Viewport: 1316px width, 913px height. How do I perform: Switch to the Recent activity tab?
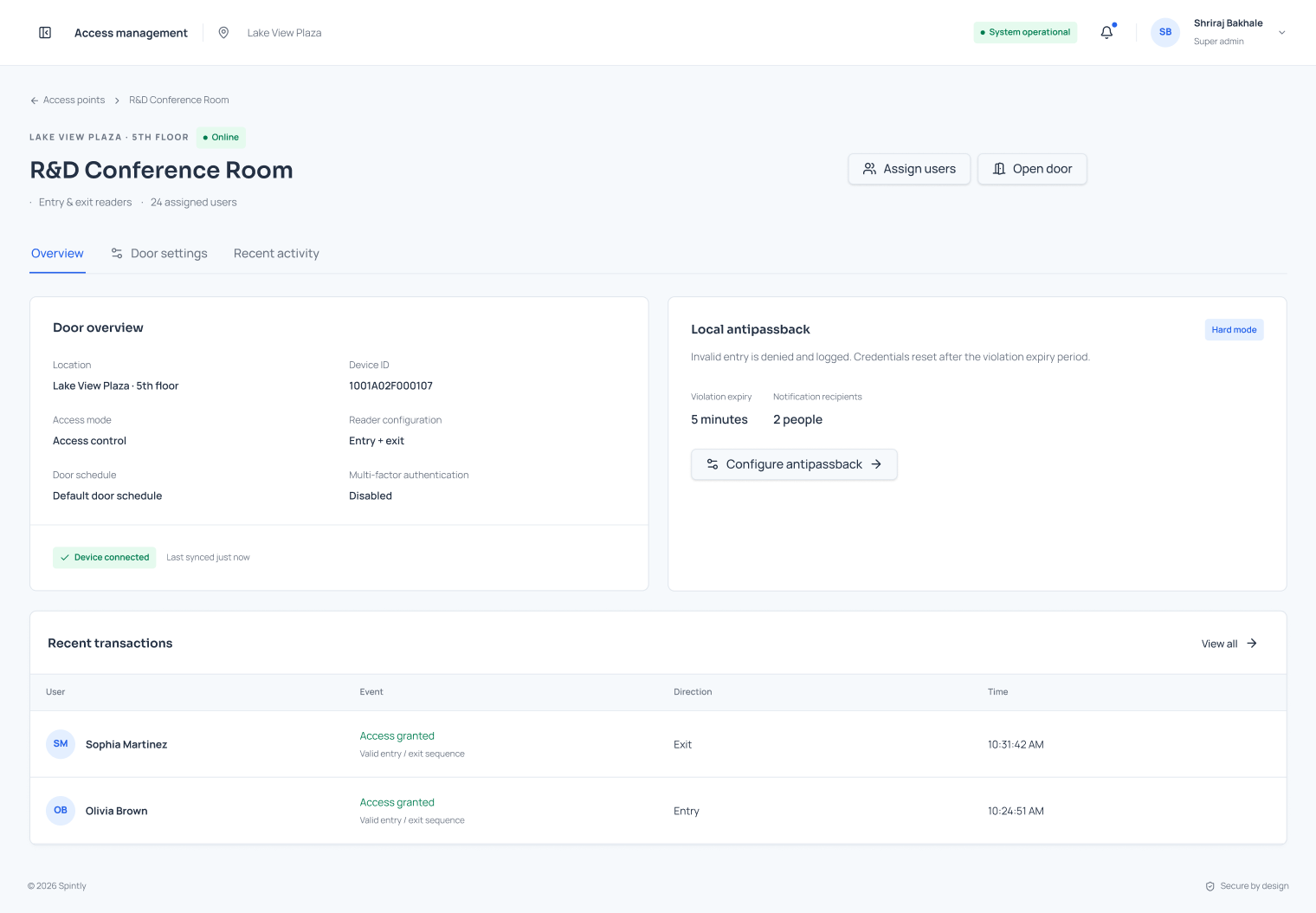click(276, 254)
